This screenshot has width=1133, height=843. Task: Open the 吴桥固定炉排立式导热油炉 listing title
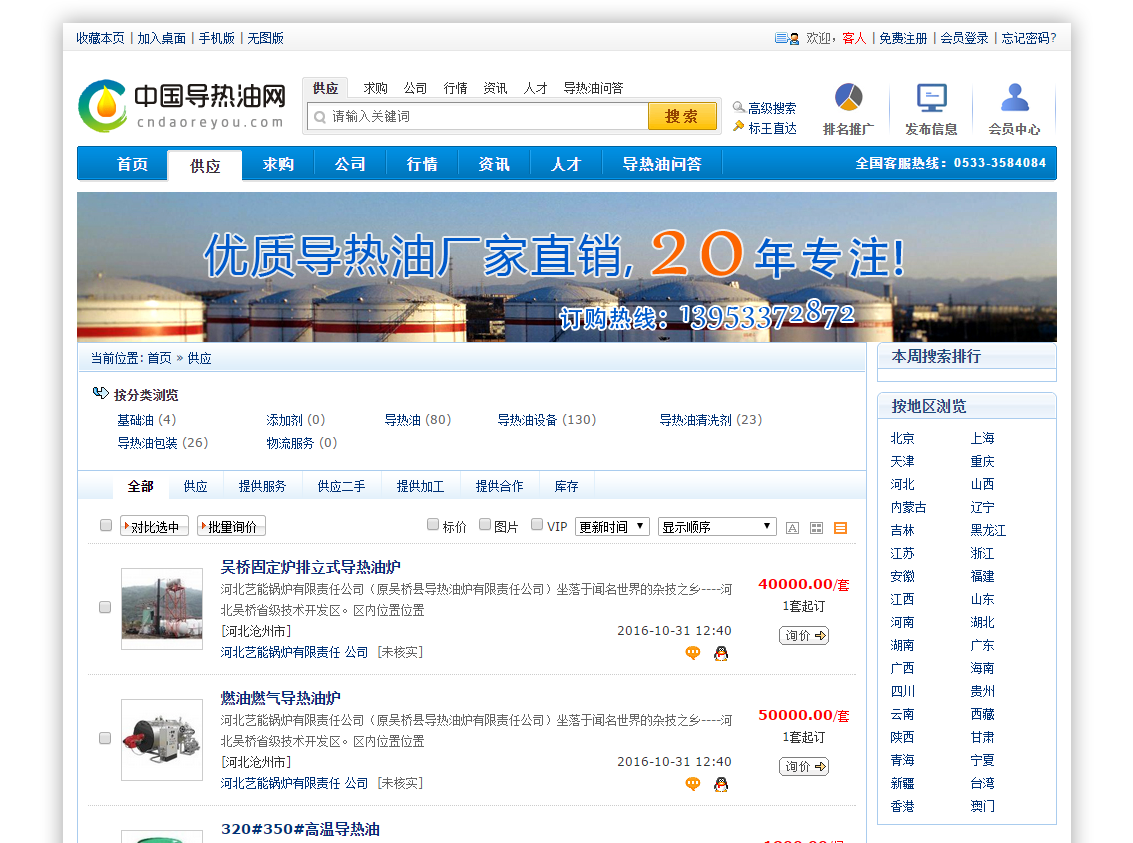[311, 567]
